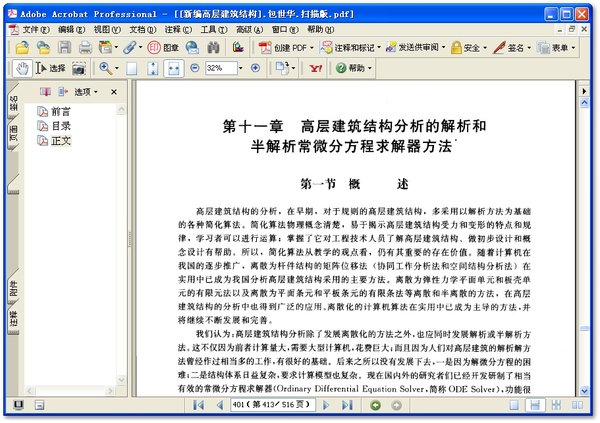Image resolution: width=600 pixels, height=423 pixels.
Task: Open the 发送供审阅 dropdown
Action: click(x=443, y=48)
